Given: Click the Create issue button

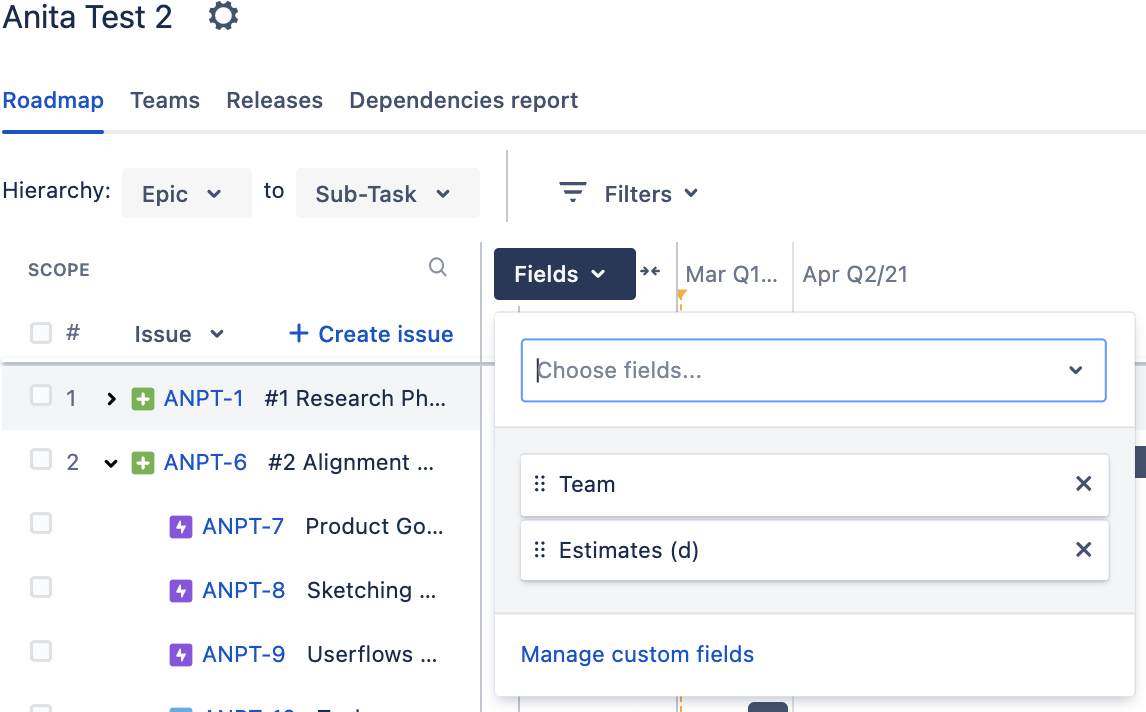Looking at the screenshot, I should point(371,334).
